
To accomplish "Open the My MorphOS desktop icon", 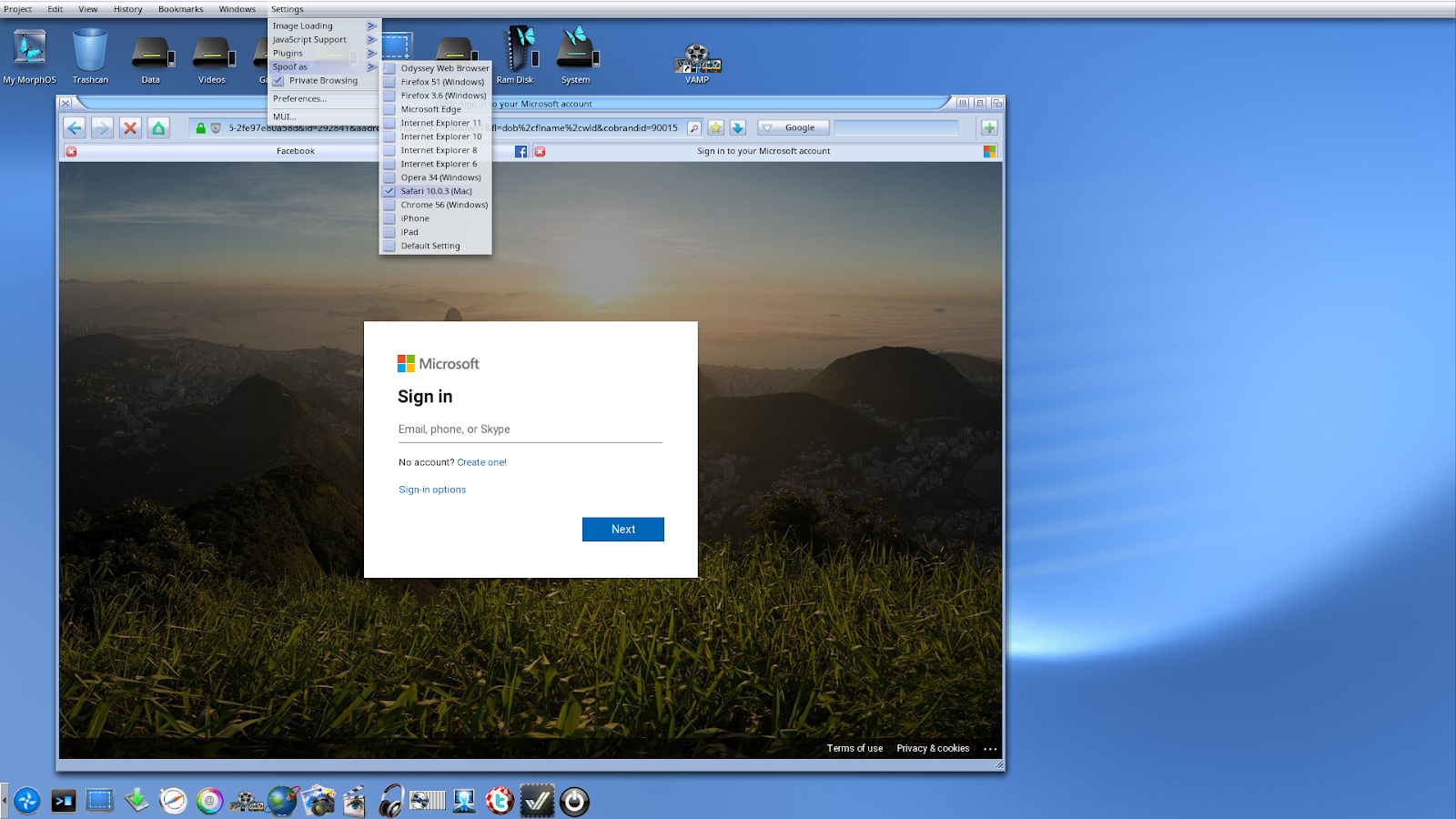I will click(x=30, y=56).
